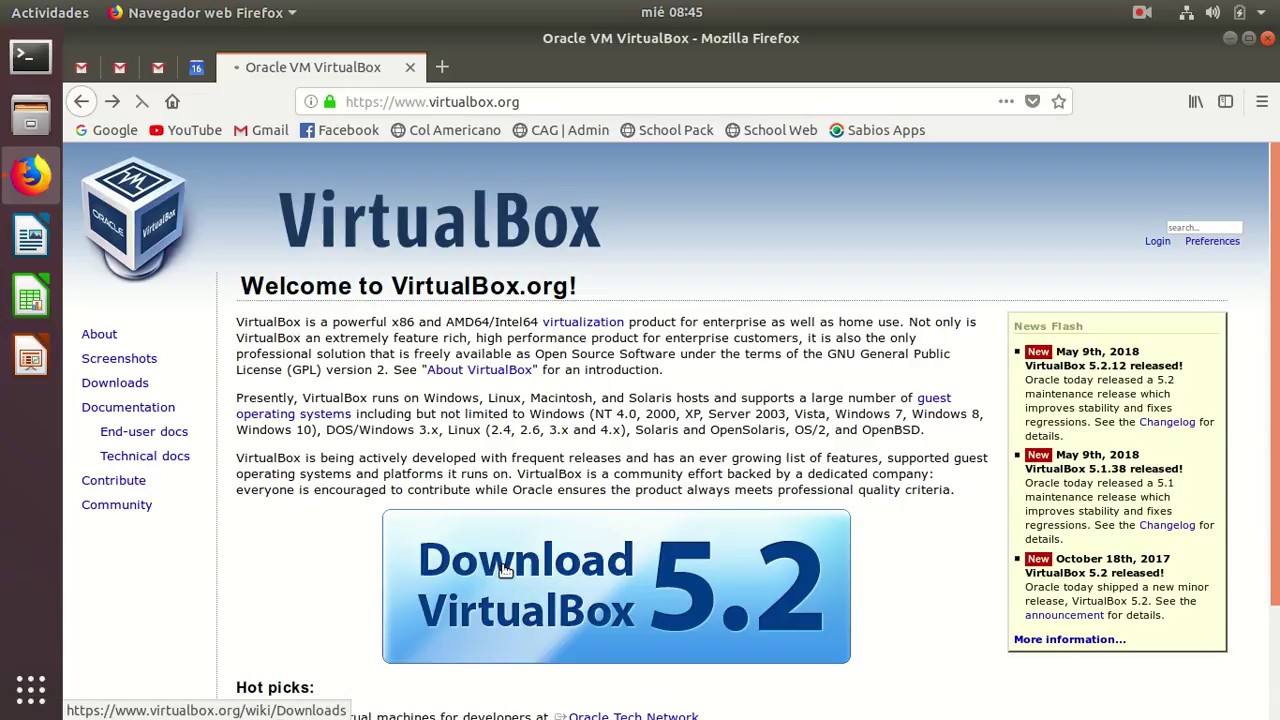Open Changelog link for 5.1.38 release

pos(1167,525)
